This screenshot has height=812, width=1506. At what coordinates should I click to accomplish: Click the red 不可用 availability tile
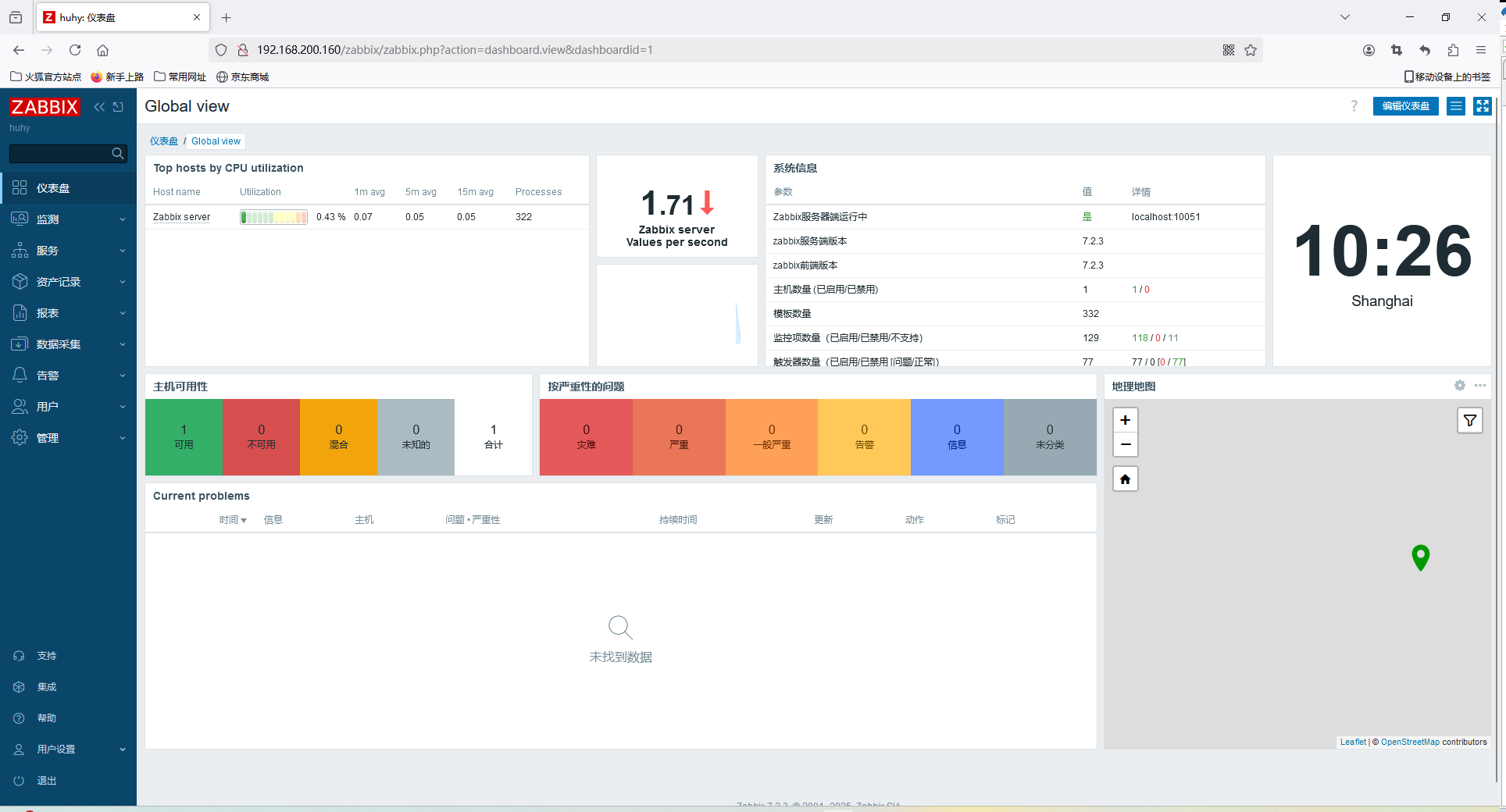pos(261,437)
